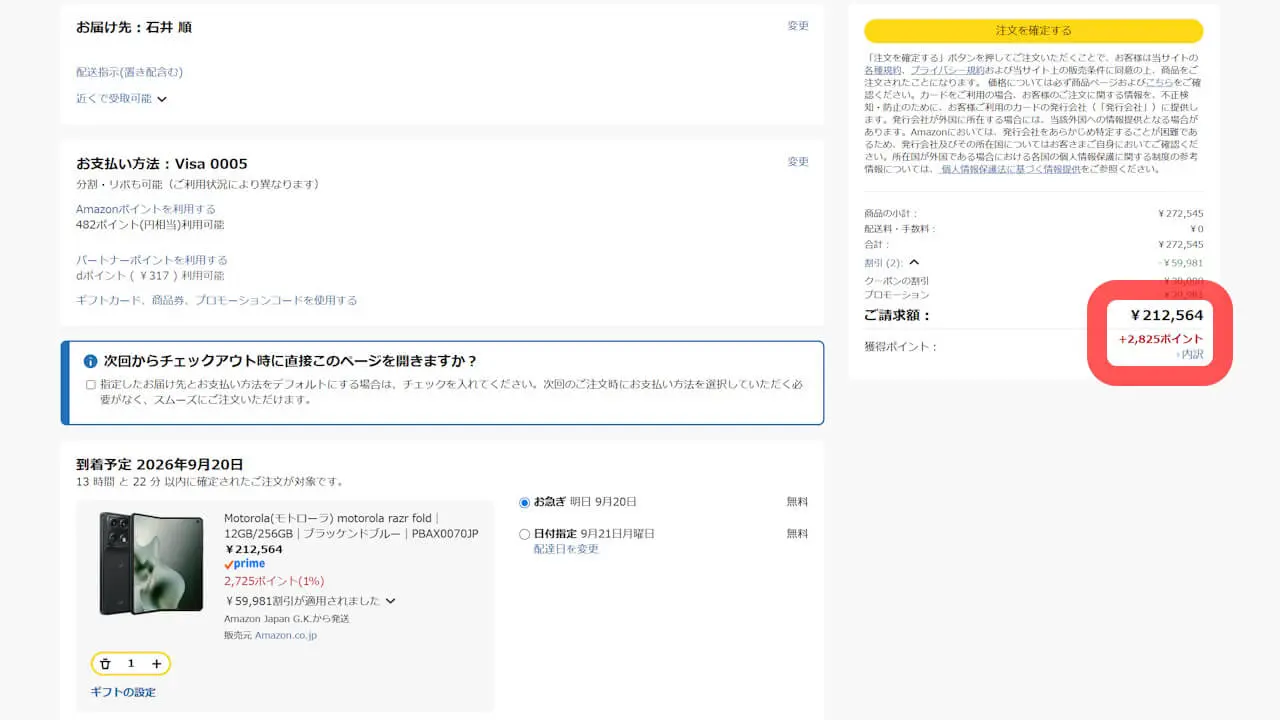
Task: Click the trash icon in the quantity stepper
Action: pyautogui.click(x=105, y=664)
